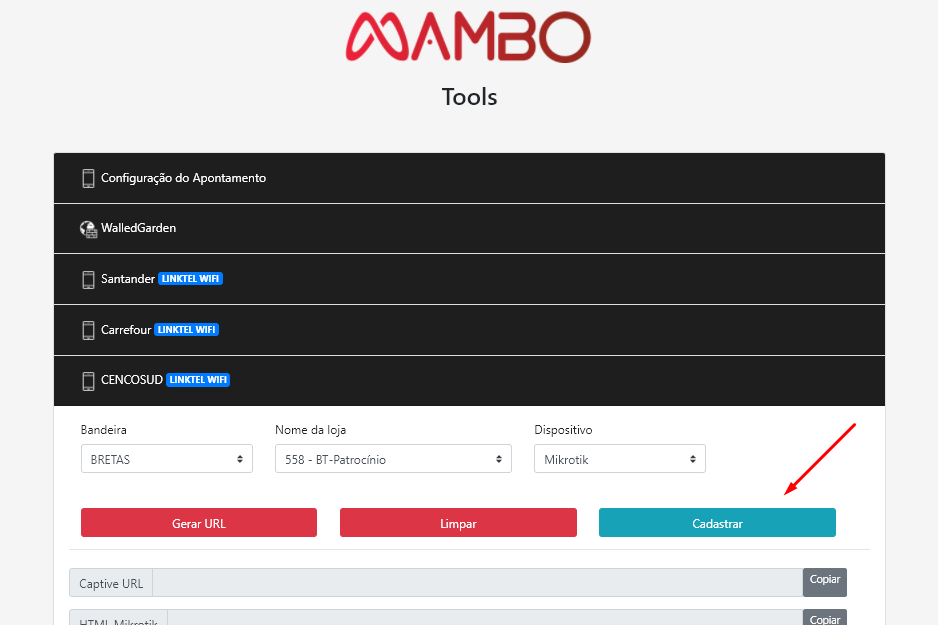The image size is (938, 625).
Task: Click the LINKTEL WIFI badge next to Carrefour
Action: click(187, 330)
